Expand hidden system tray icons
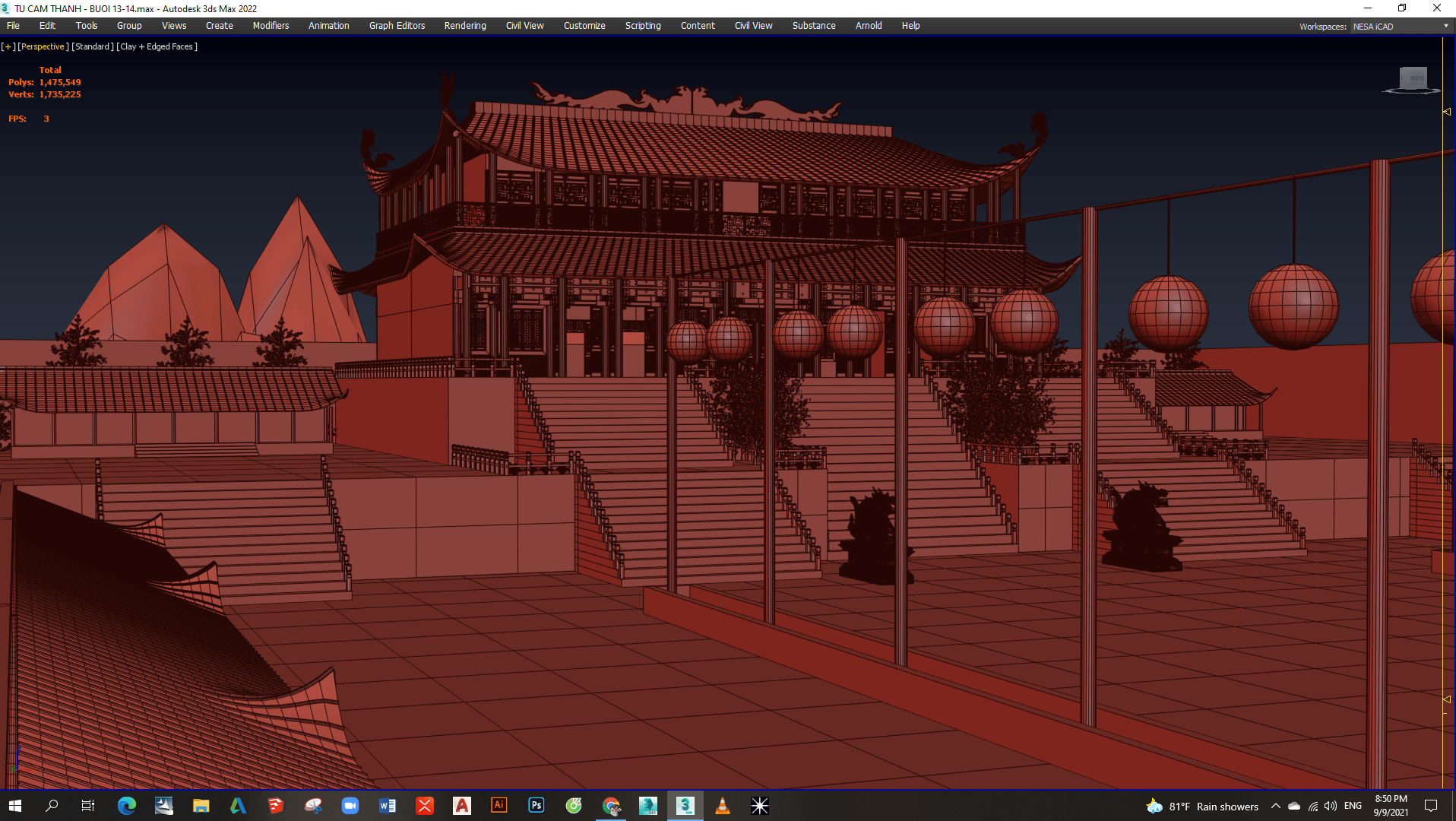 1275,807
